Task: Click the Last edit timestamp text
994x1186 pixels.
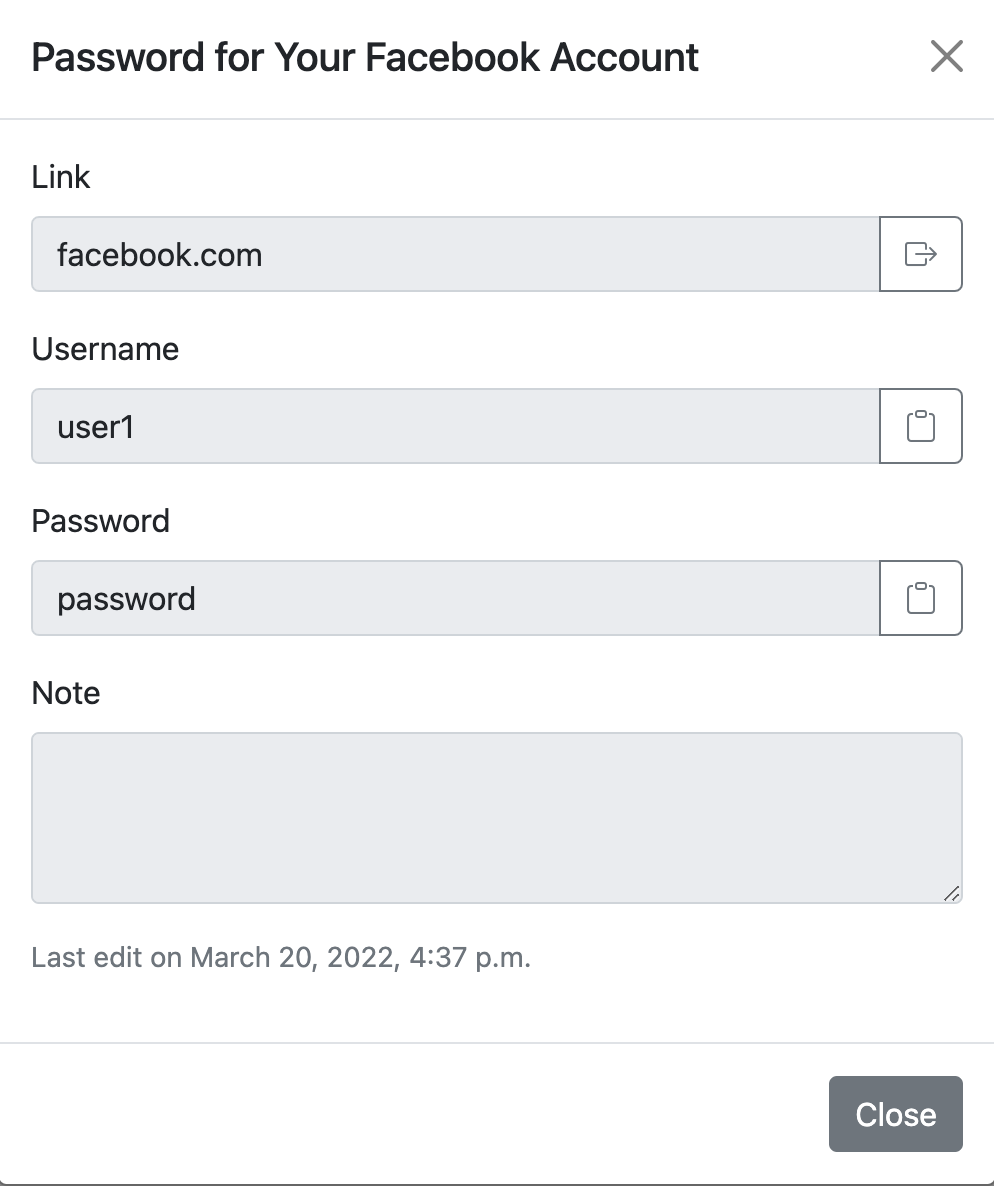Action: point(281,958)
